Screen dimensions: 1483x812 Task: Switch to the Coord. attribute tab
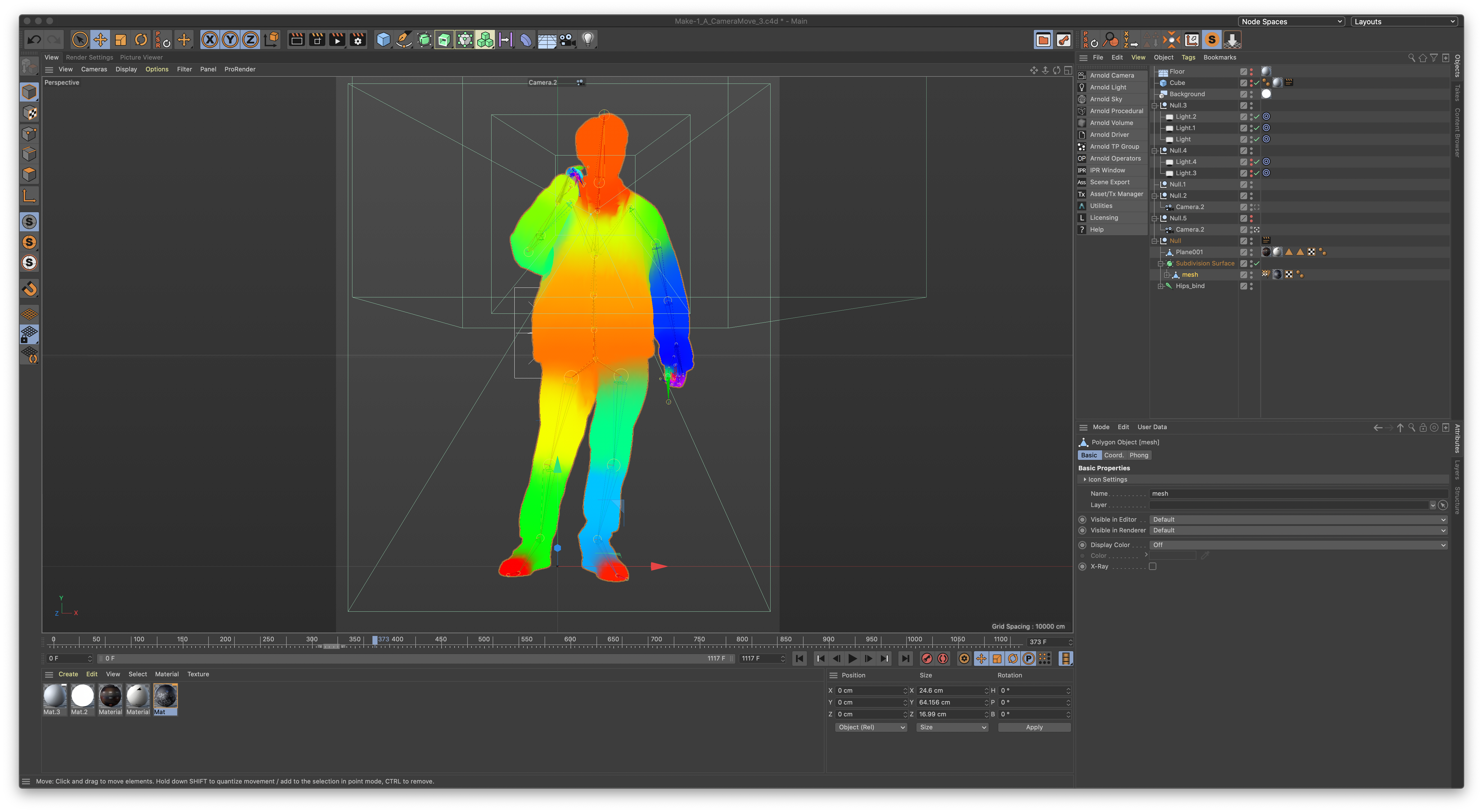coord(1113,455)
